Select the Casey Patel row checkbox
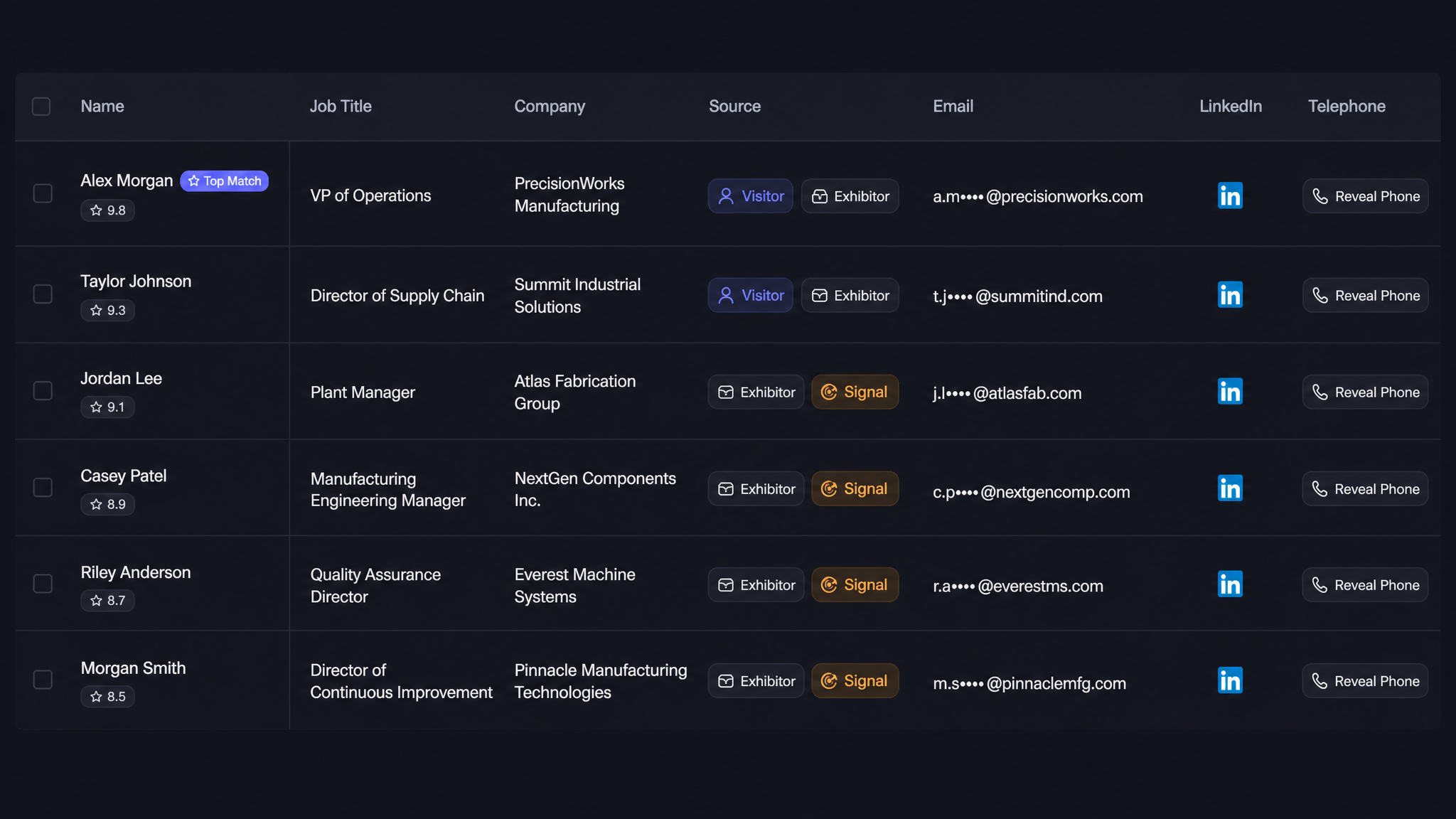 point(43,487)
